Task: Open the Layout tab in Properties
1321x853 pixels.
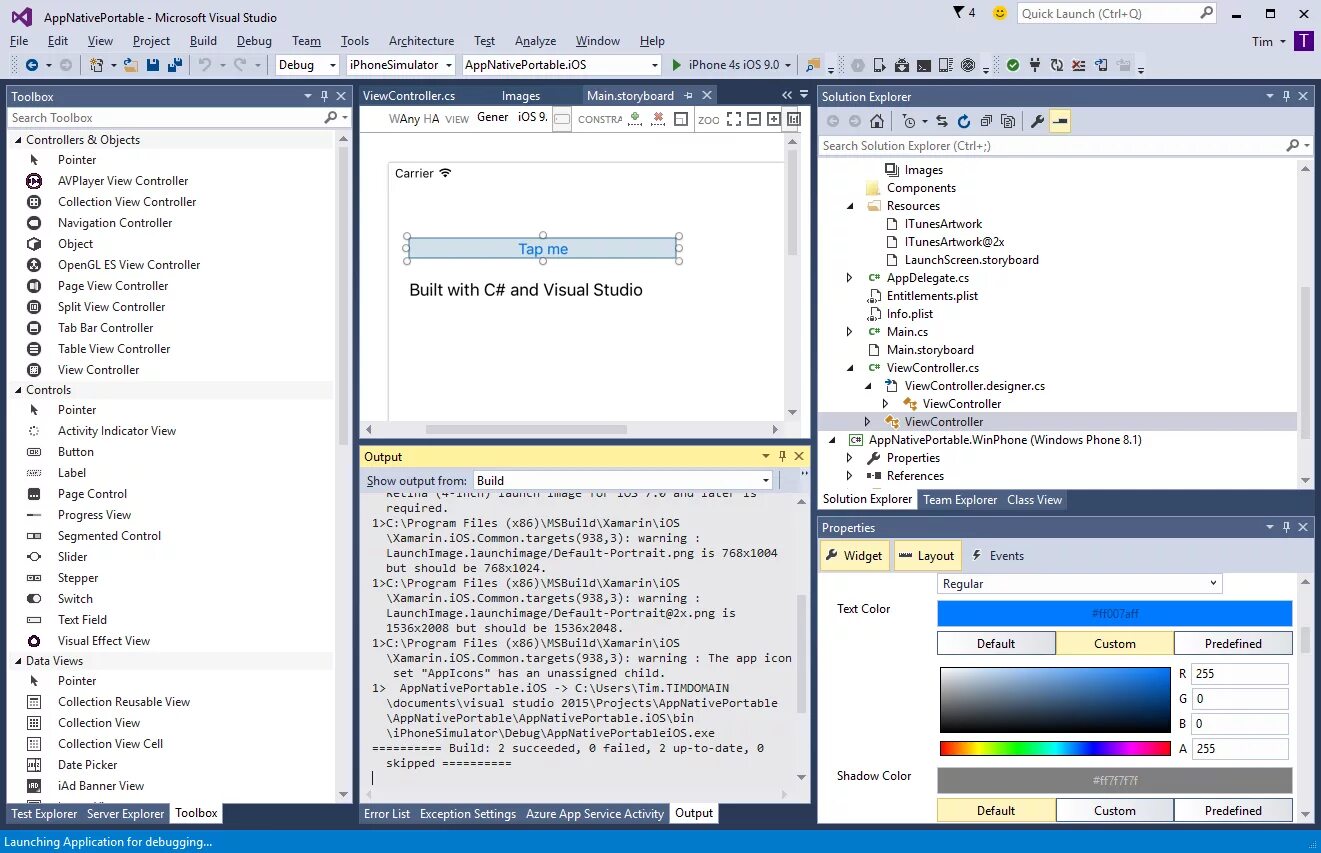Action: coord(927,556)
